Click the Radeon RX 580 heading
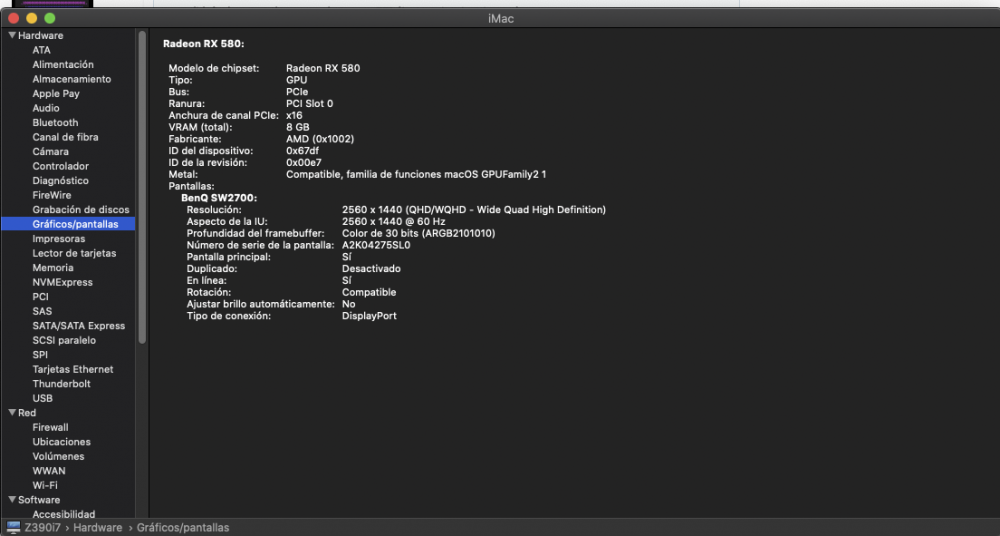 click(203, 44)
